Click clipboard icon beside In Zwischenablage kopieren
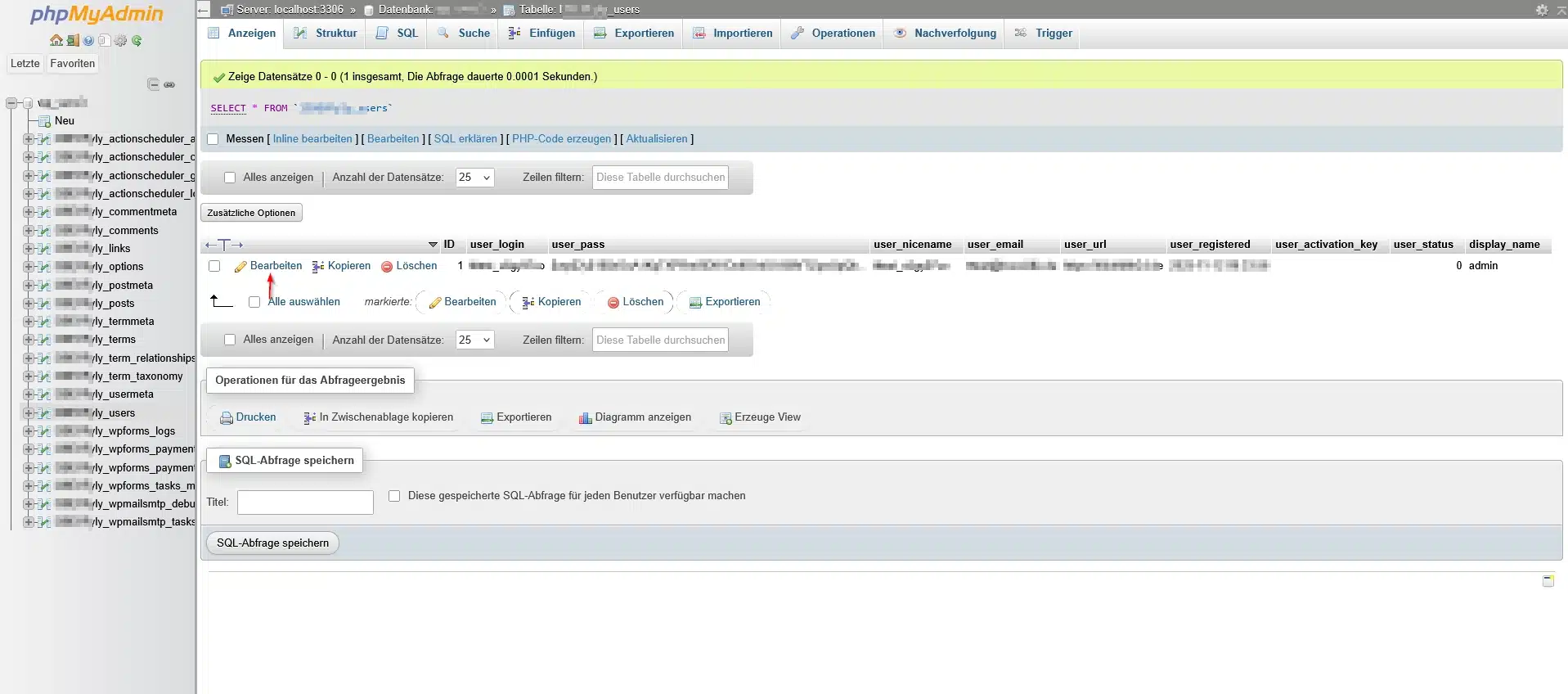 click(309, 418)
